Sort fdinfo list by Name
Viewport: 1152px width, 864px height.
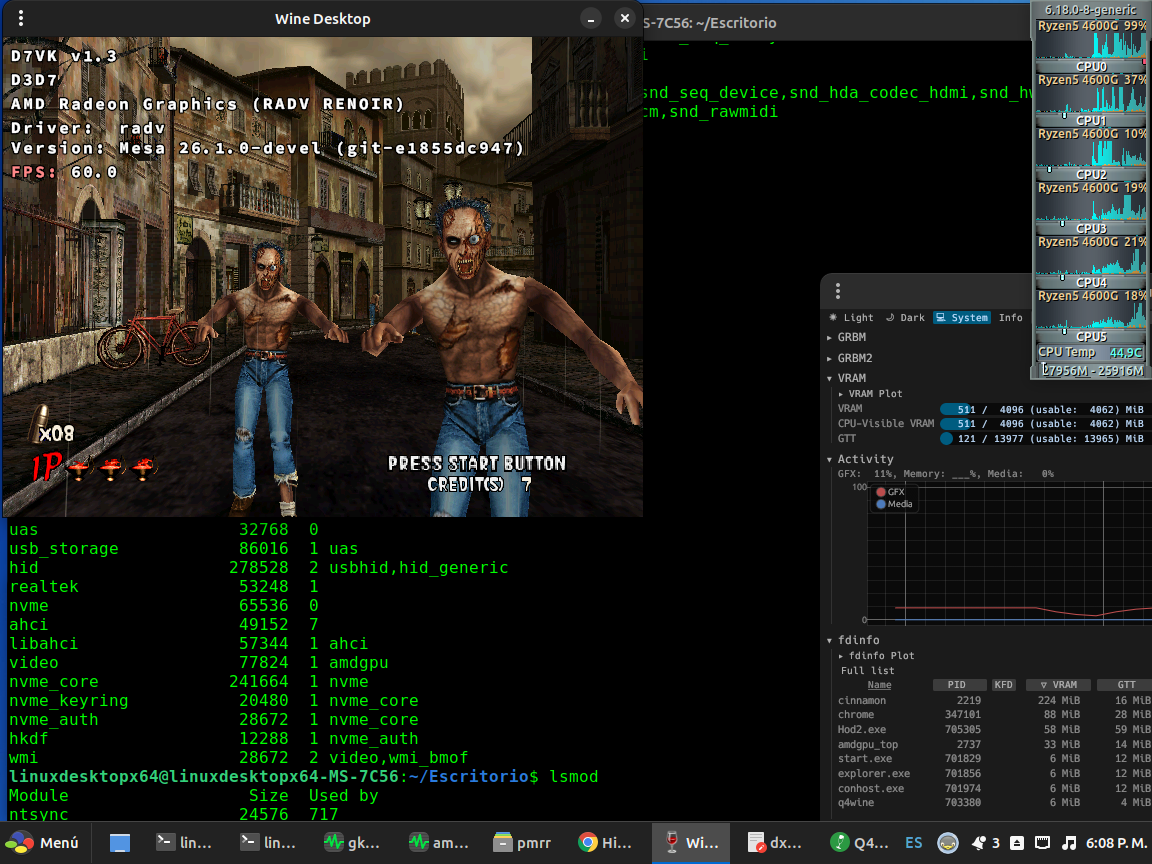879,685
